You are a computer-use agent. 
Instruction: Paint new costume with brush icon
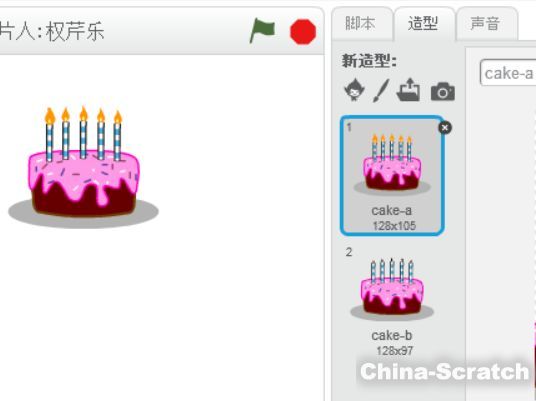coord(381,91)
